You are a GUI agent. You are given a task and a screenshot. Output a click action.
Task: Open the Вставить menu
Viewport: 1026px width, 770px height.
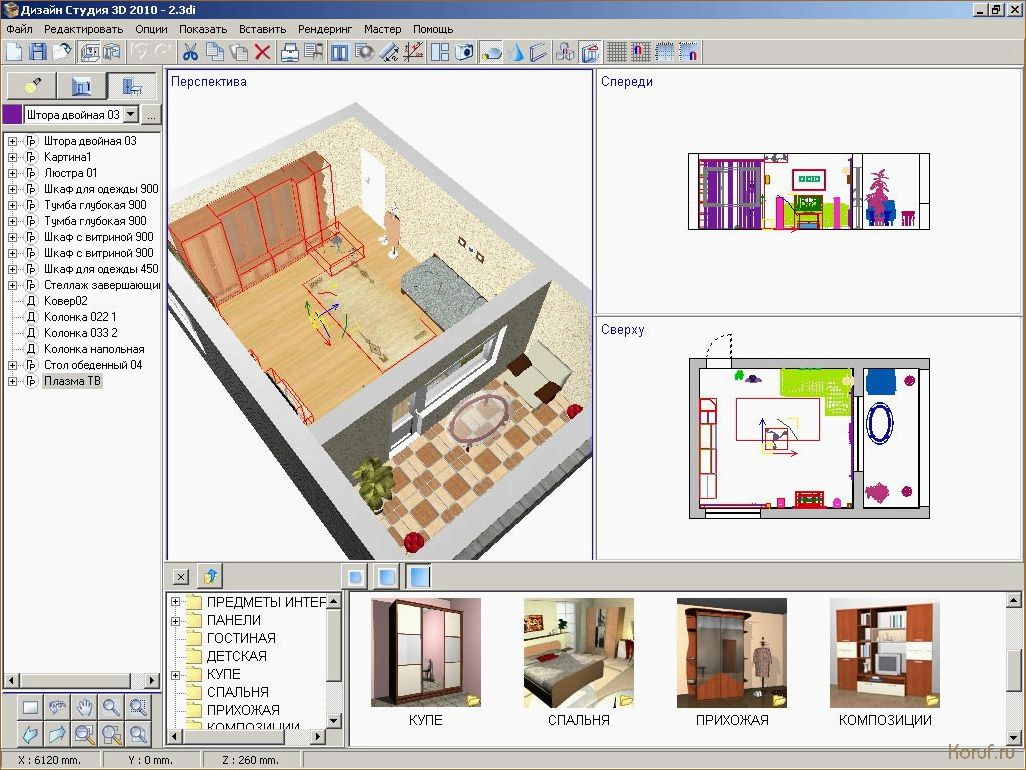[262, 29]
